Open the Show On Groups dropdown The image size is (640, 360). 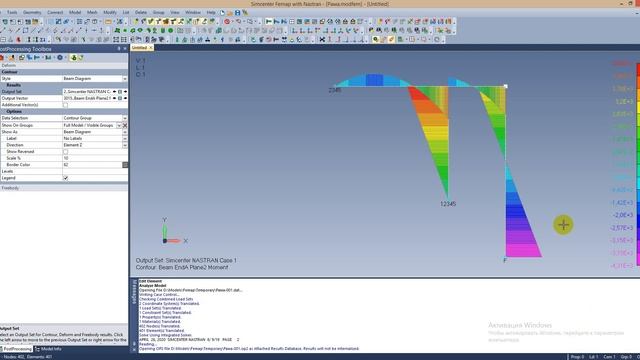[x=119, y=125]
